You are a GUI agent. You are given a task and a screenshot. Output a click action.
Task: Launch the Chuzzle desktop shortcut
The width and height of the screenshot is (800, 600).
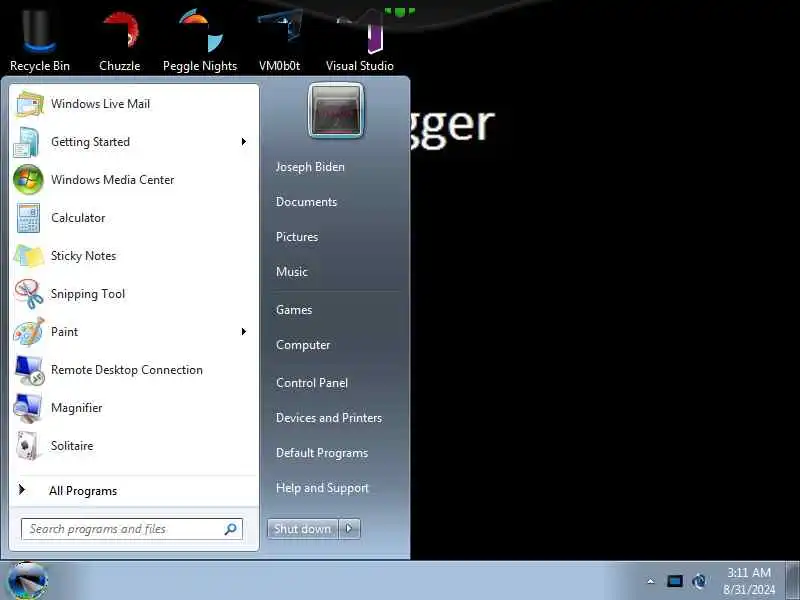tap(119, 38)
